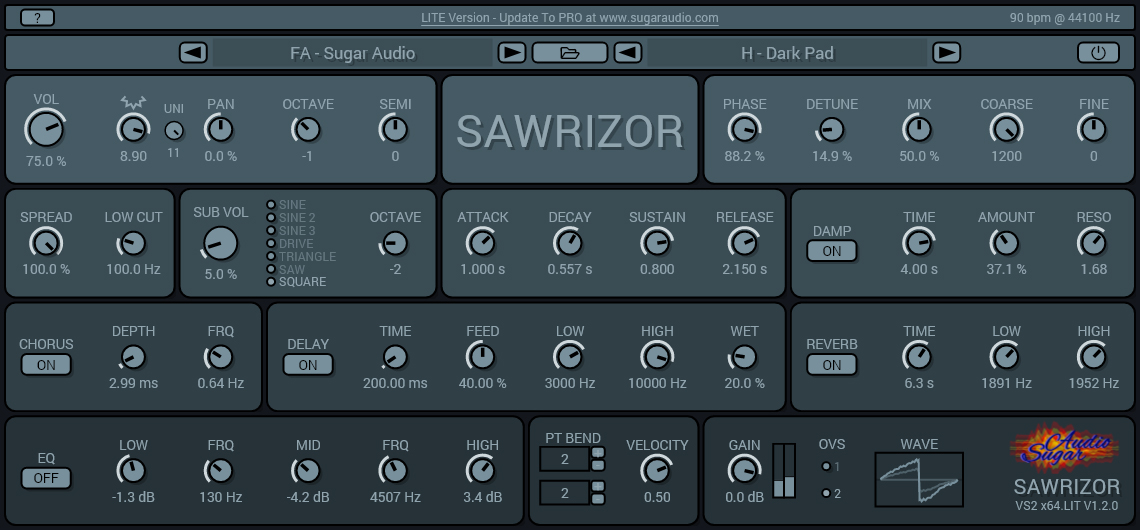Viewport: 1140px width, 530px height.
Task: Go to previous bank left of FA - Sugar Audio
Action: coord(193,52)
